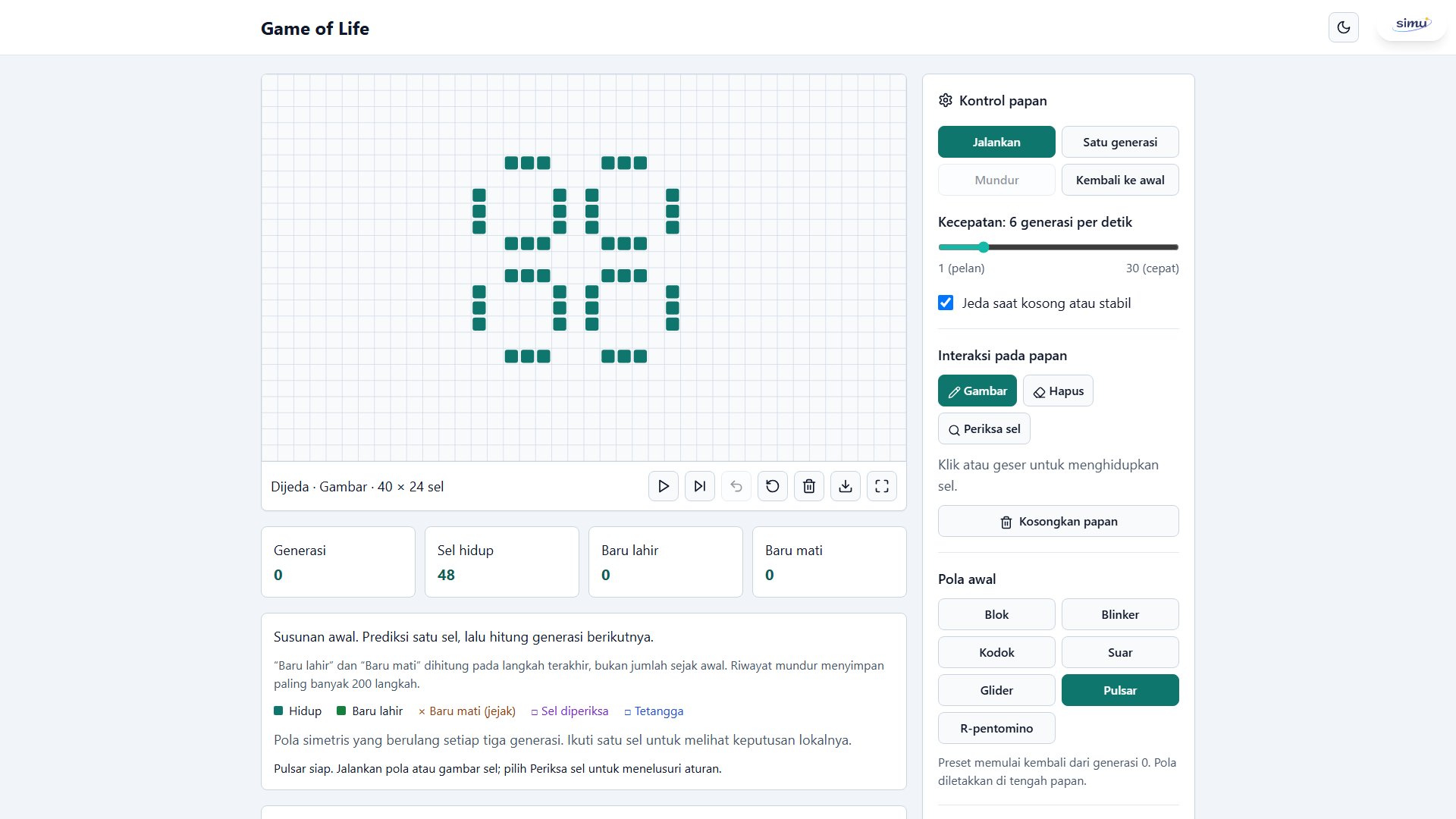Click the Baru mati counter card

click(x=830, y=562)
